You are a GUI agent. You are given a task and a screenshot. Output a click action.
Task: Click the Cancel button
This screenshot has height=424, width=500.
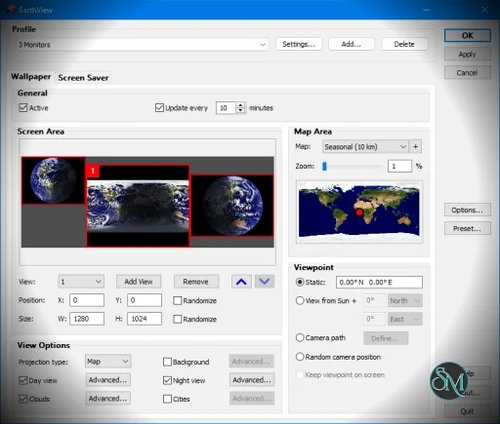tap(467, 73)
